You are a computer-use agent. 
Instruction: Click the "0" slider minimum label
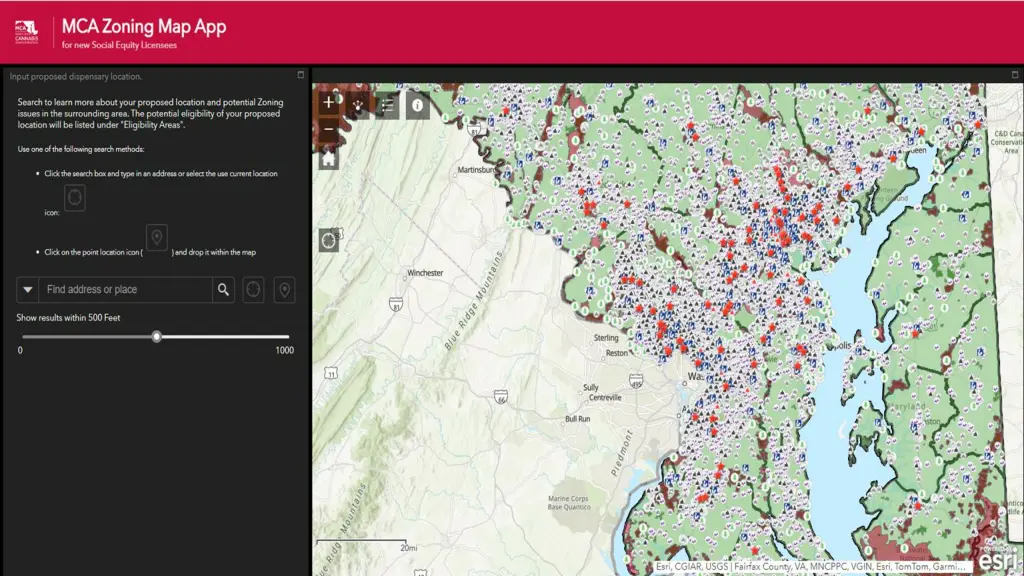(20, 350)
